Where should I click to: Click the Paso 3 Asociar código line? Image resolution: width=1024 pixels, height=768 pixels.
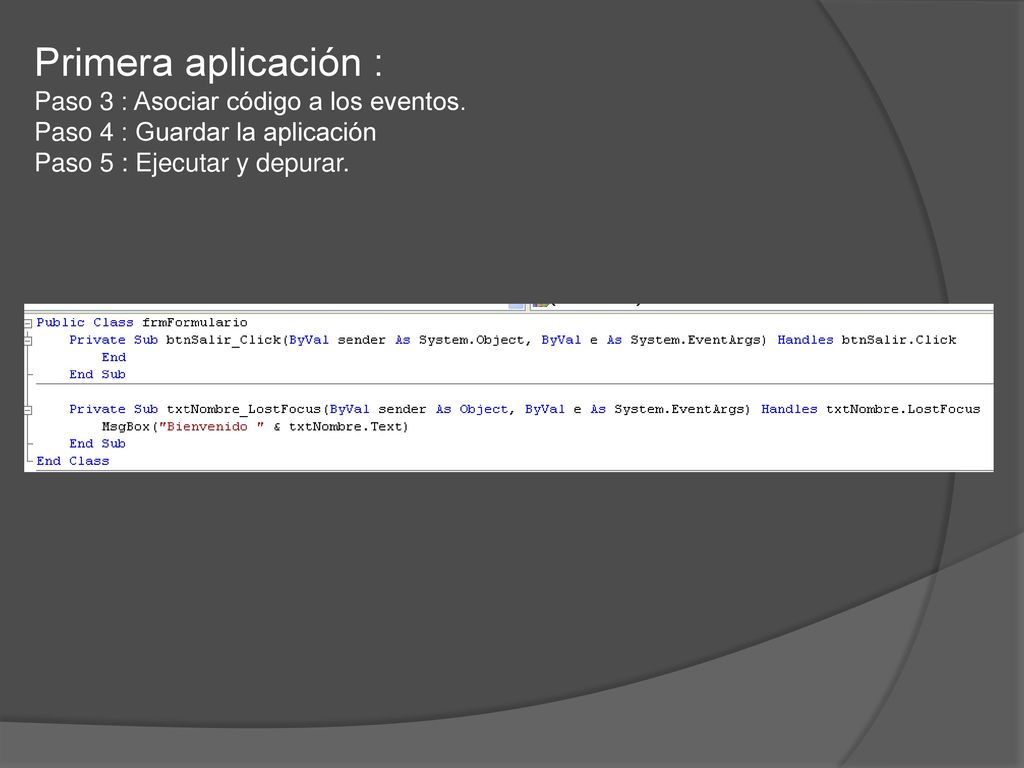(250, 102)
